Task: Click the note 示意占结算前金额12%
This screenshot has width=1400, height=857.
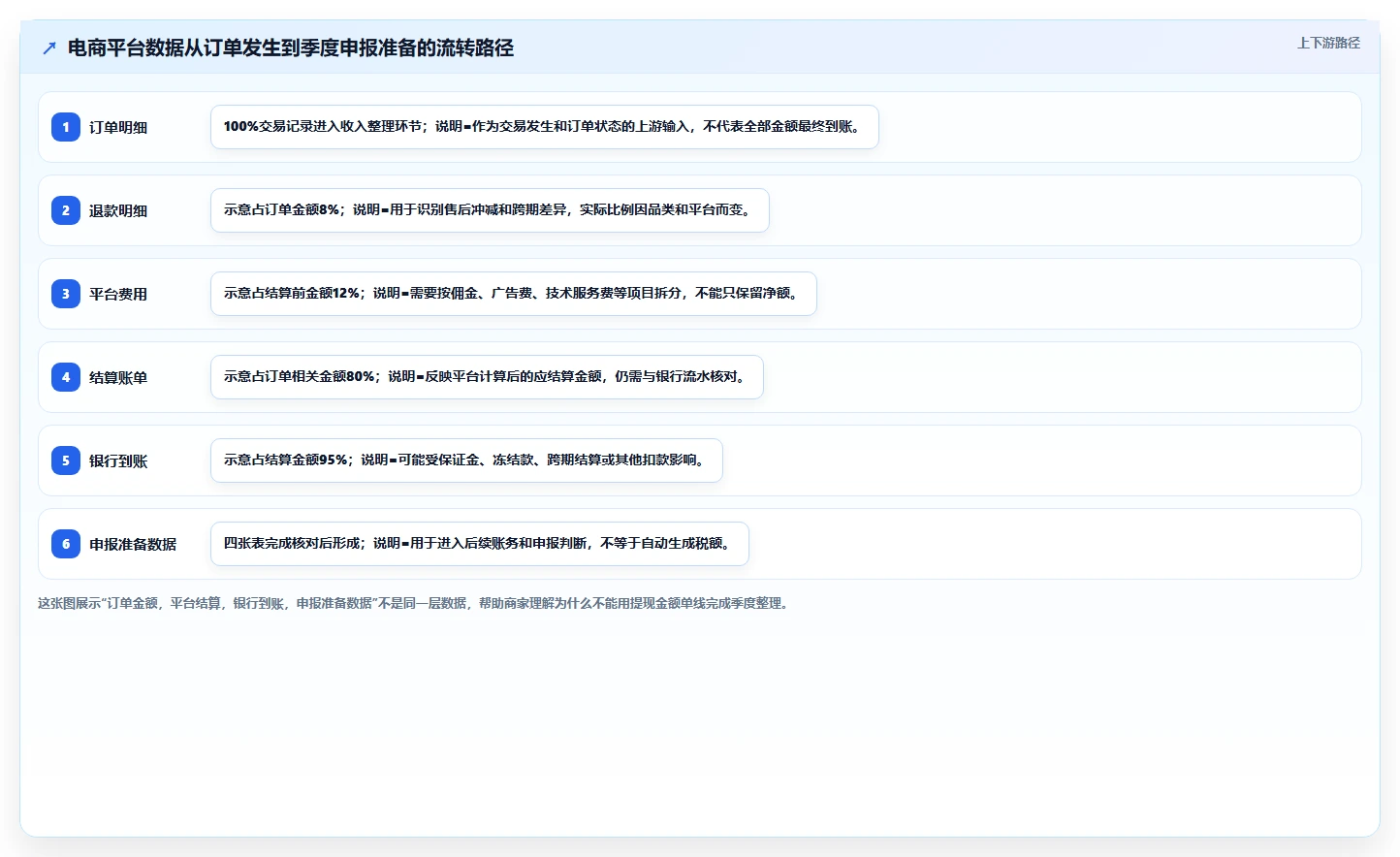Action: coord(514,294)
